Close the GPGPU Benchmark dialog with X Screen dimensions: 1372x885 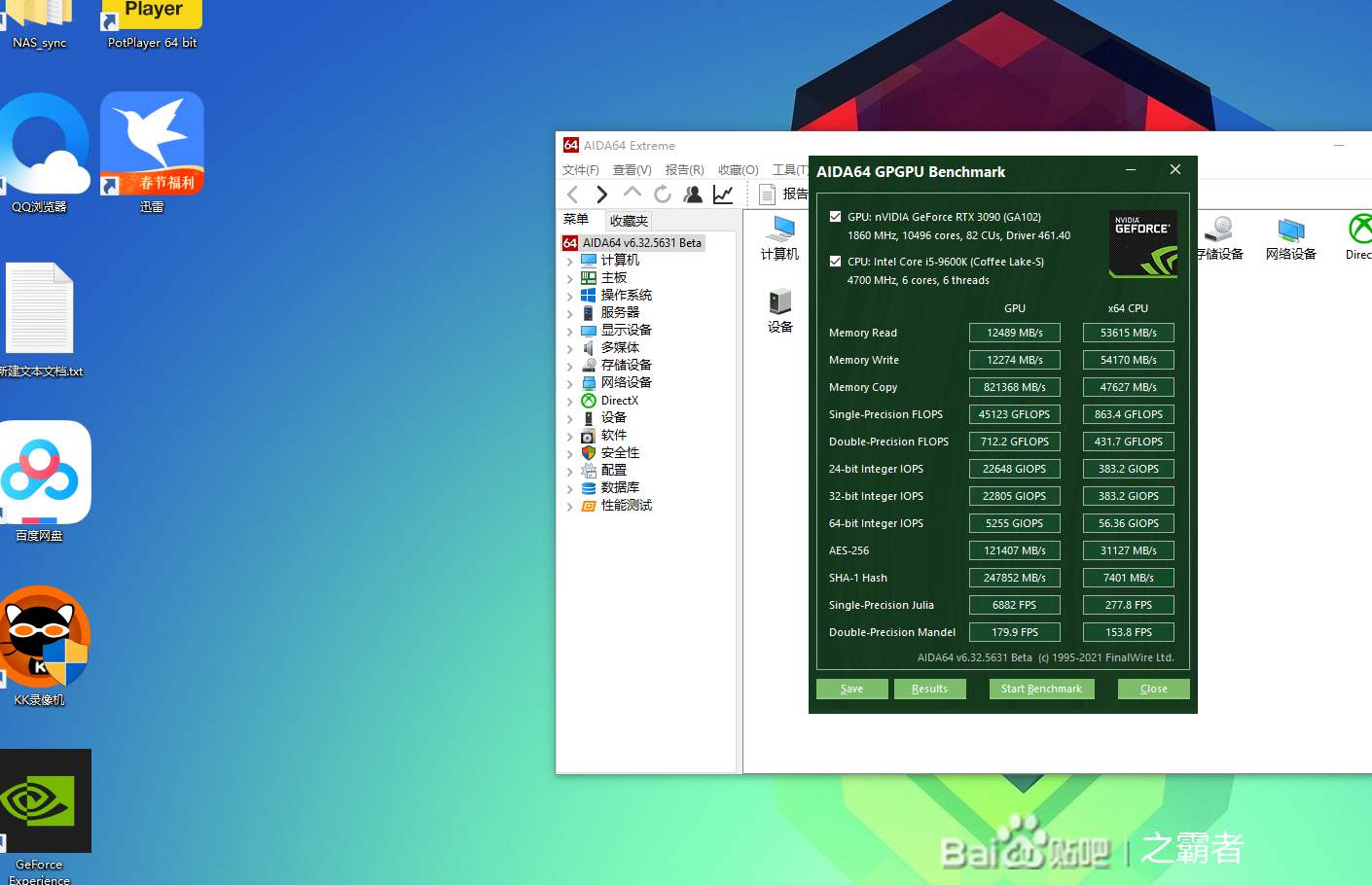tap(1175, 170)
